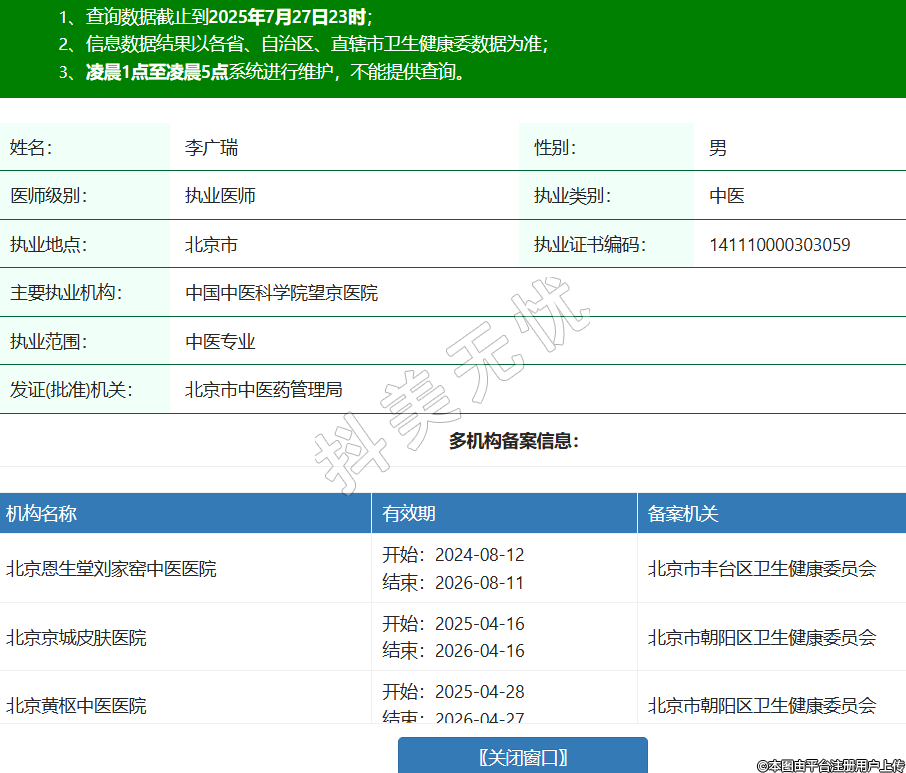This screenshot has height=773, width=906.
Task: Click the 执业类别 value 中医
Action: coord(727,196)
